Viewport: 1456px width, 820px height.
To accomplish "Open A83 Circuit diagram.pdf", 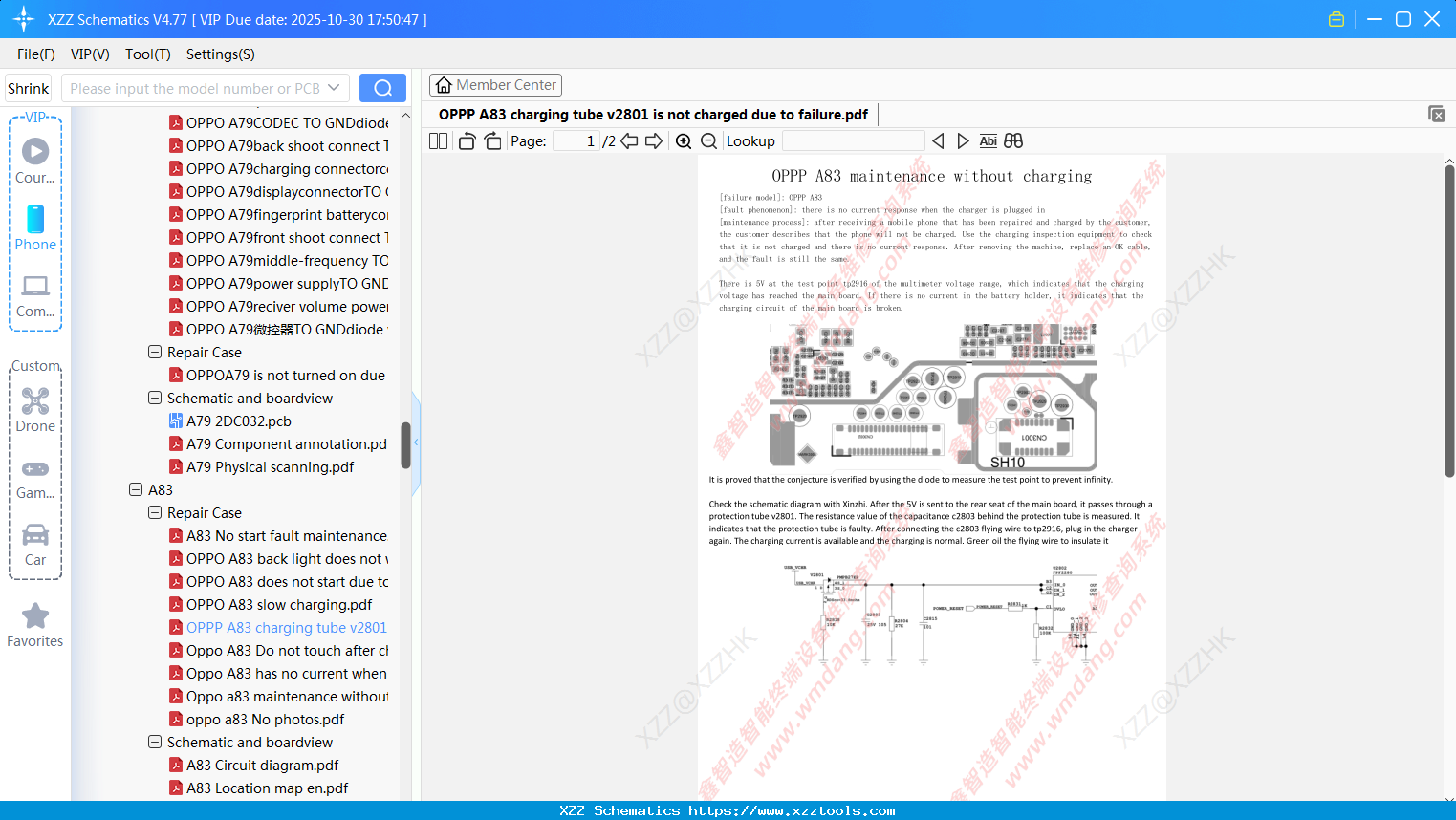I will point(253,766).
